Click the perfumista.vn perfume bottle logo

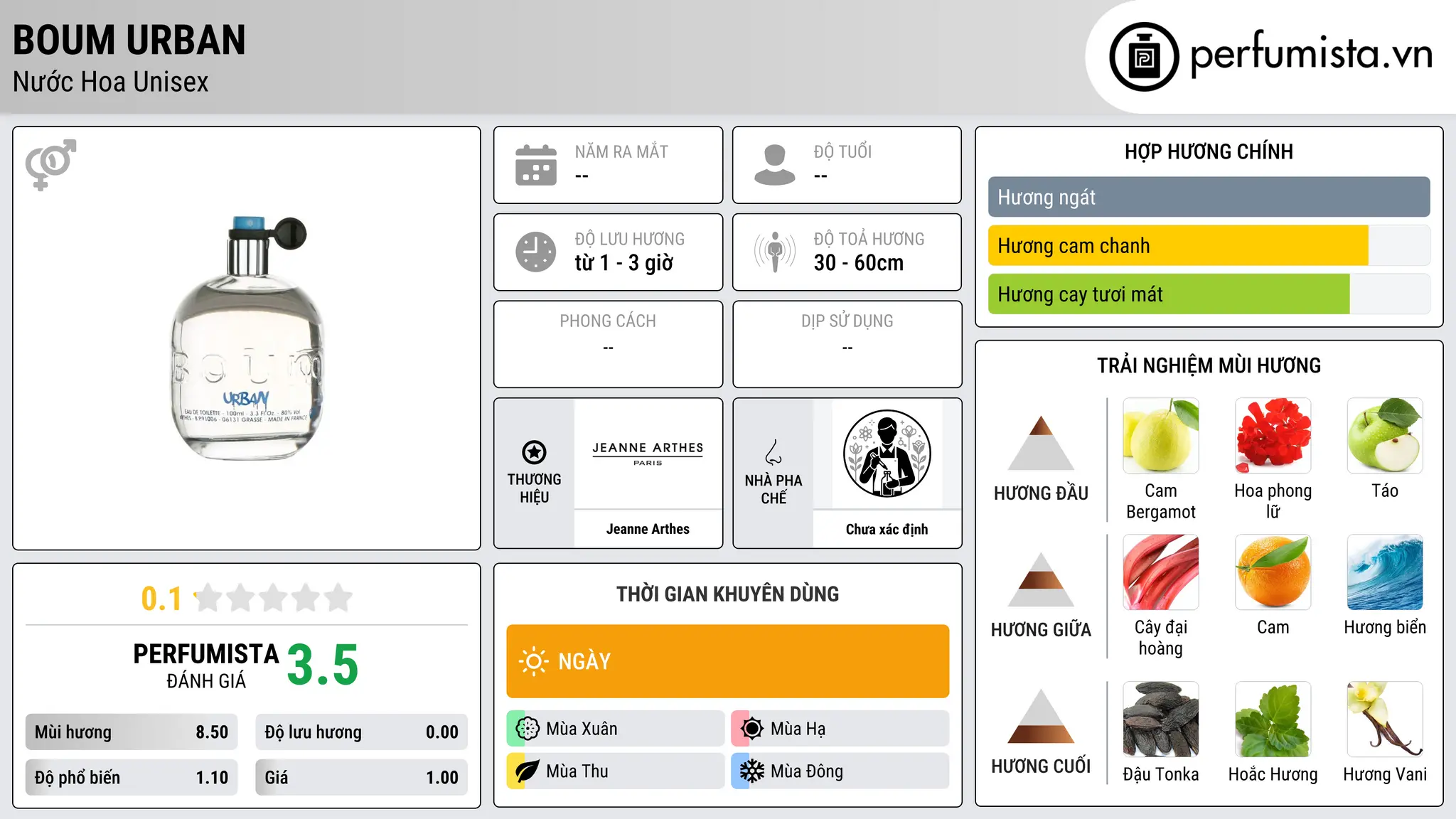(x=1144, y=57)
